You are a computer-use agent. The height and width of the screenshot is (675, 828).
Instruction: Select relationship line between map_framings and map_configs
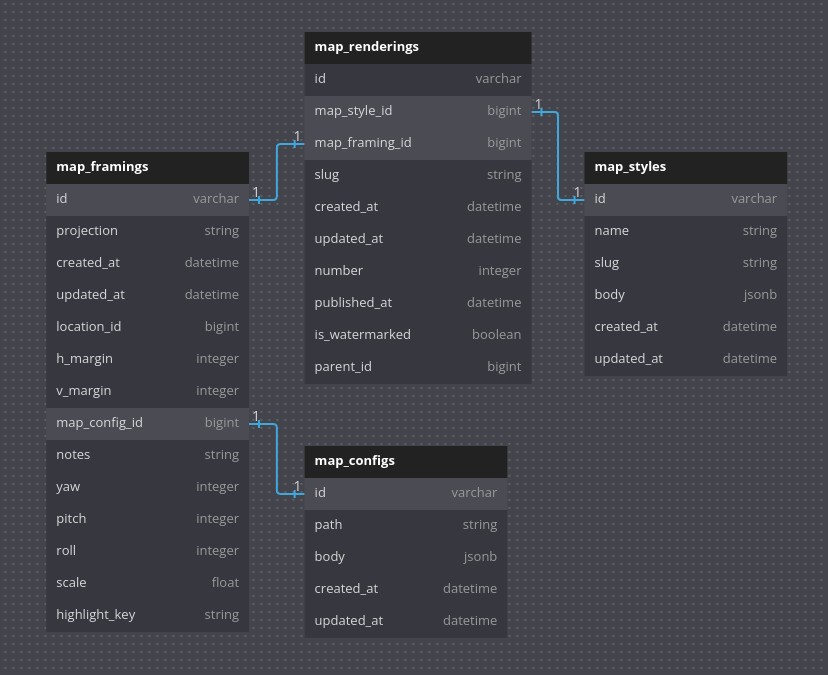277,459
